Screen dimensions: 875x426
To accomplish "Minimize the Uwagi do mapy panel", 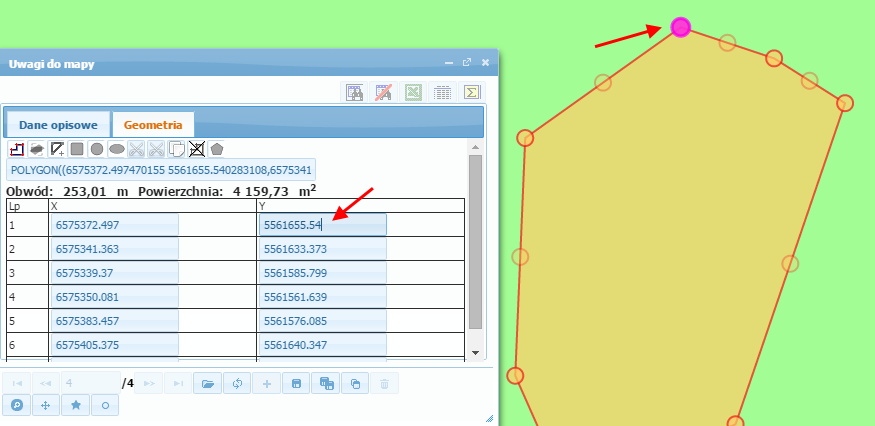I will click(449, 63).
